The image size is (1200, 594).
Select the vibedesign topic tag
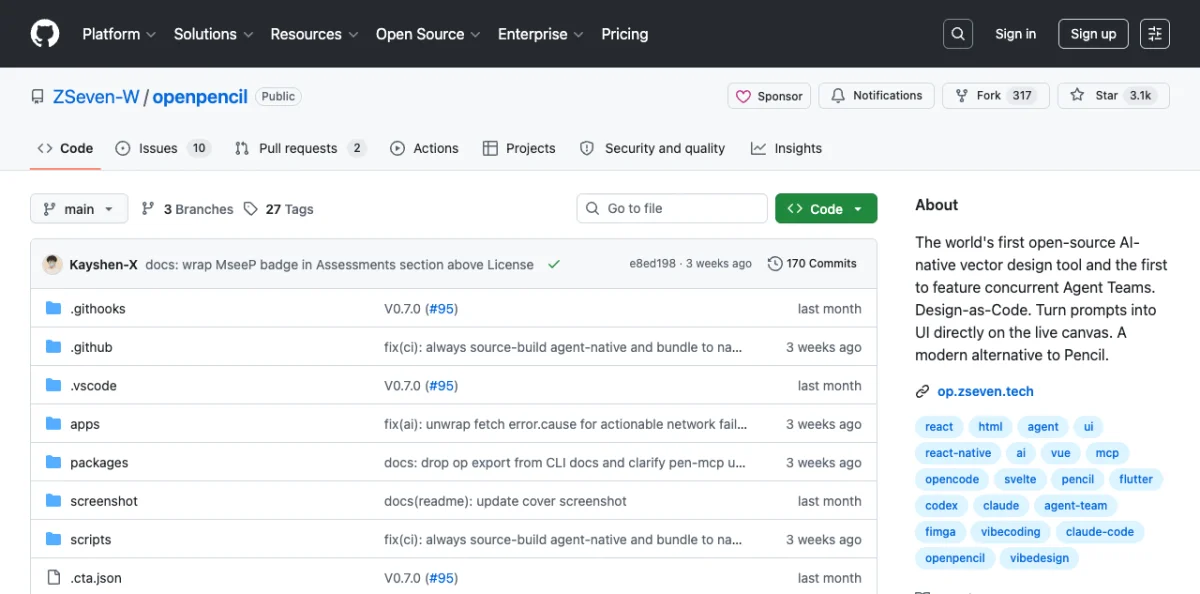click(x=1039, y=558)
